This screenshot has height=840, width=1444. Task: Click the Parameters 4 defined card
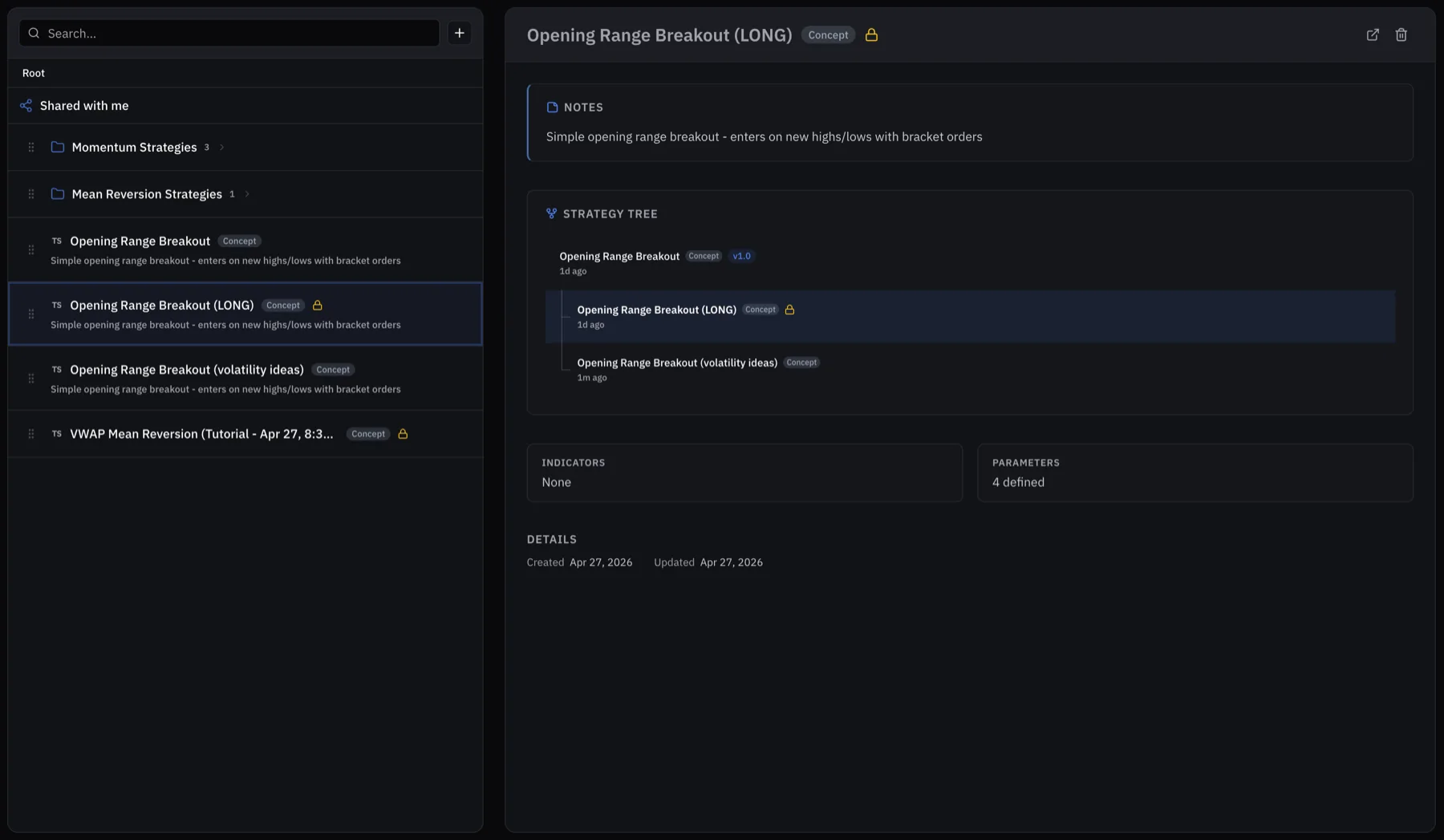click(x=1195, y=473)
